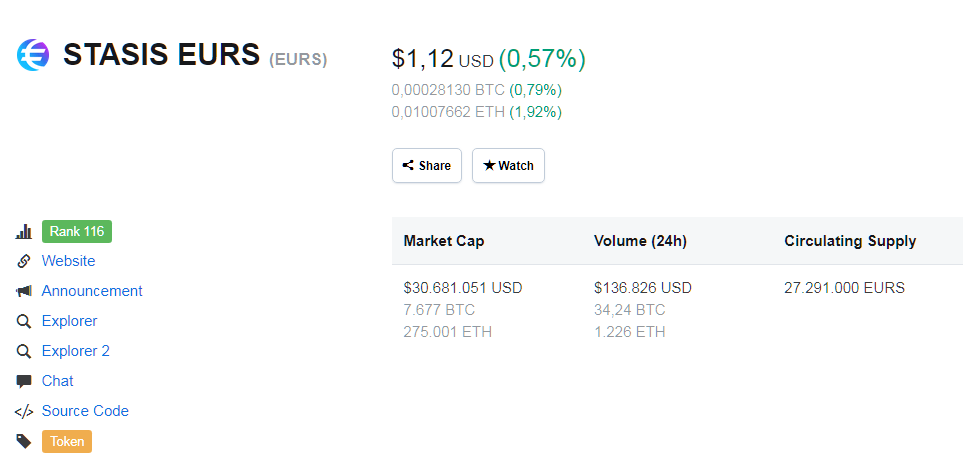The image size is (968, 462).
Task: Click the megaphone icon beside Announcement
Action: (x=24, y=291)
